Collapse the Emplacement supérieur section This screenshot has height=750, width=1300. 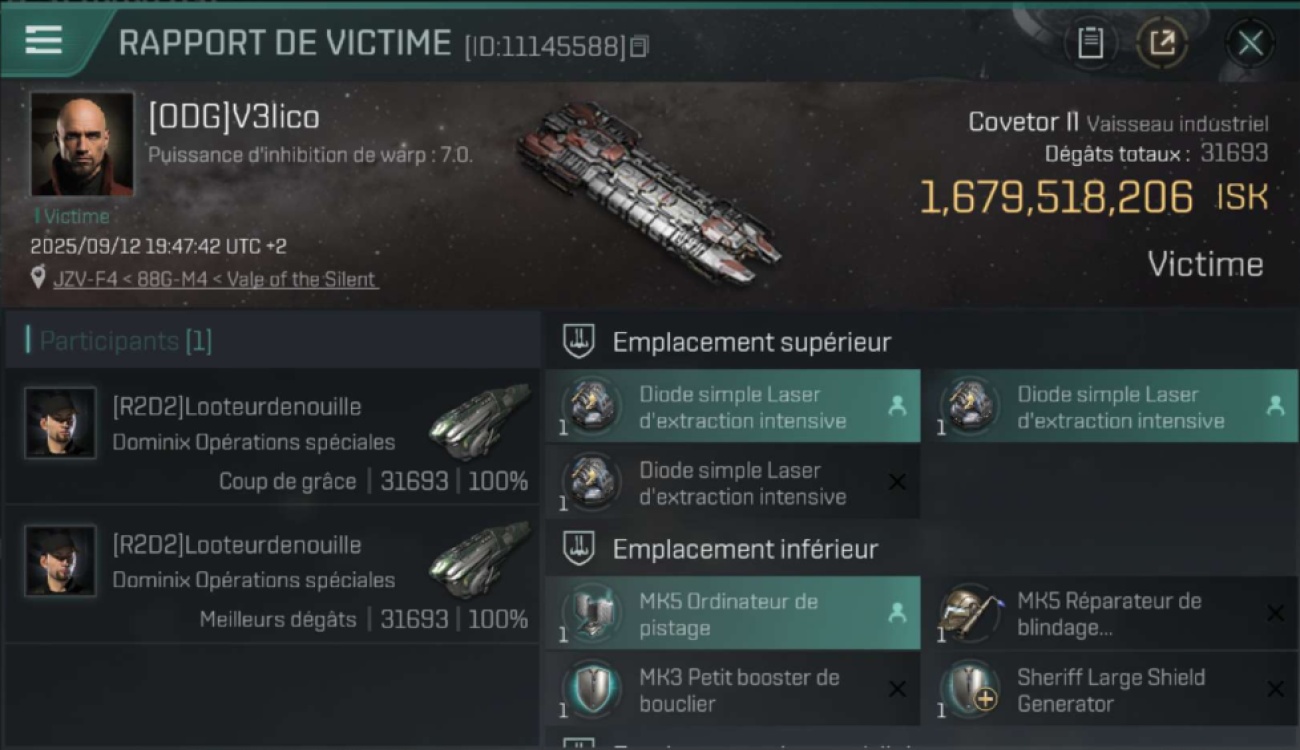tap(579, 342)
